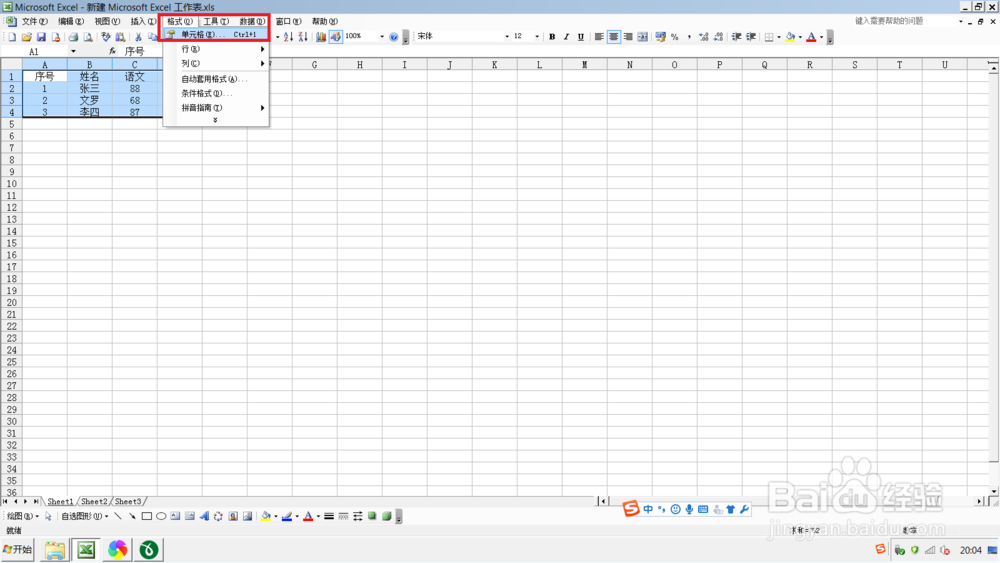Choose Conditional Formatting menu entry
Viewport: 1000px width, 563px height.
tap(216, 94)
